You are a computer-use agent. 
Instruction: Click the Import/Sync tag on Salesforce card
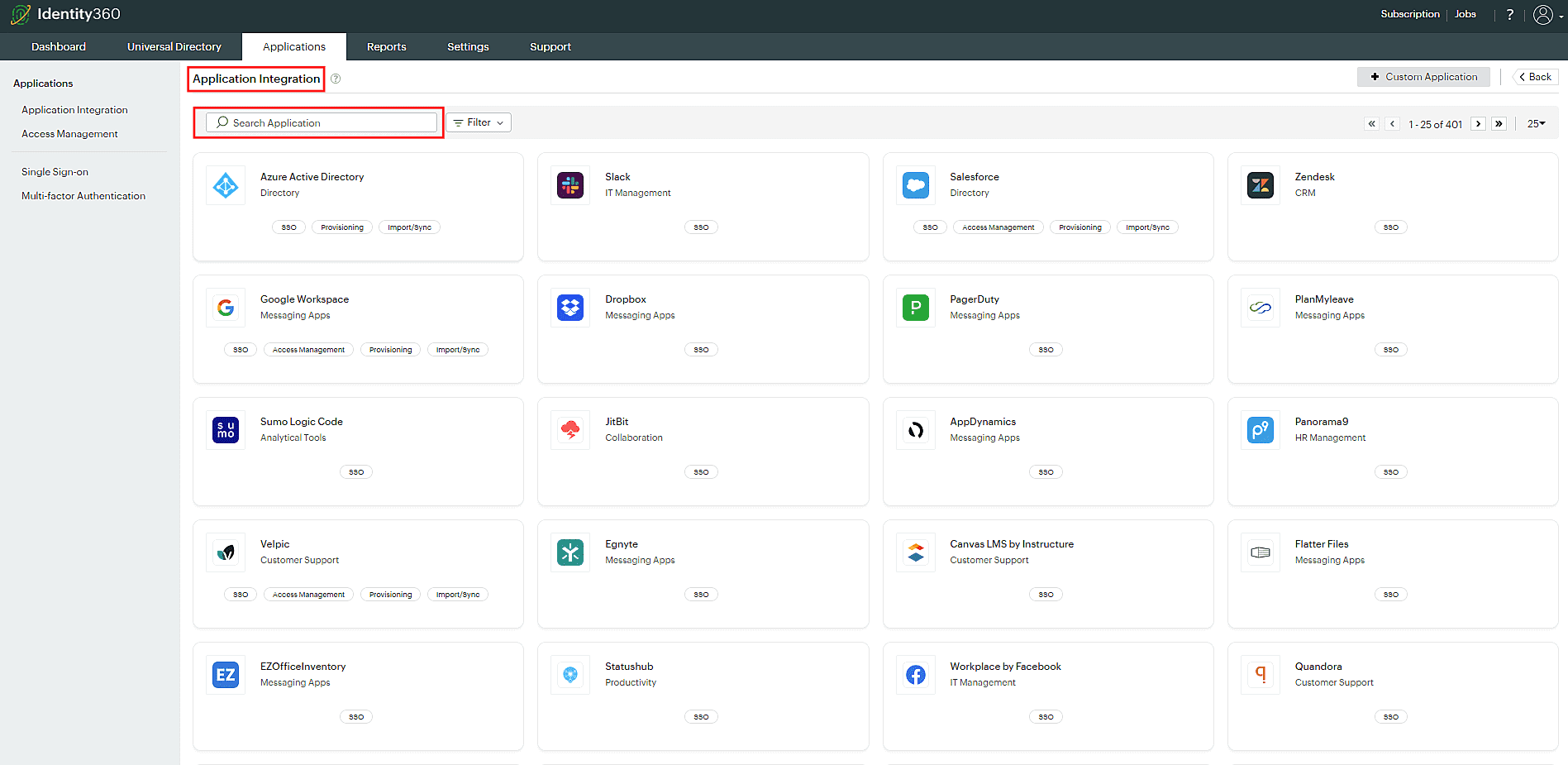[1147, 227]
